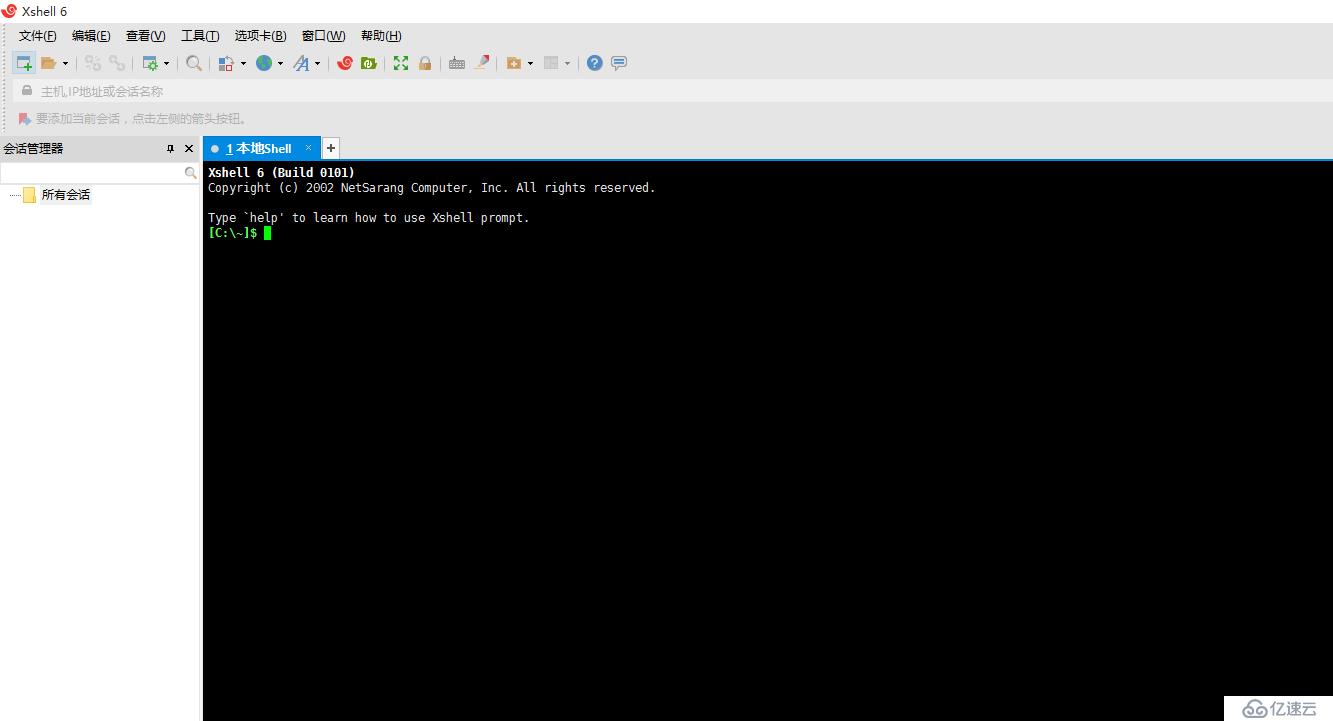
Task: Click the New session icon
Action: (24, 63)
